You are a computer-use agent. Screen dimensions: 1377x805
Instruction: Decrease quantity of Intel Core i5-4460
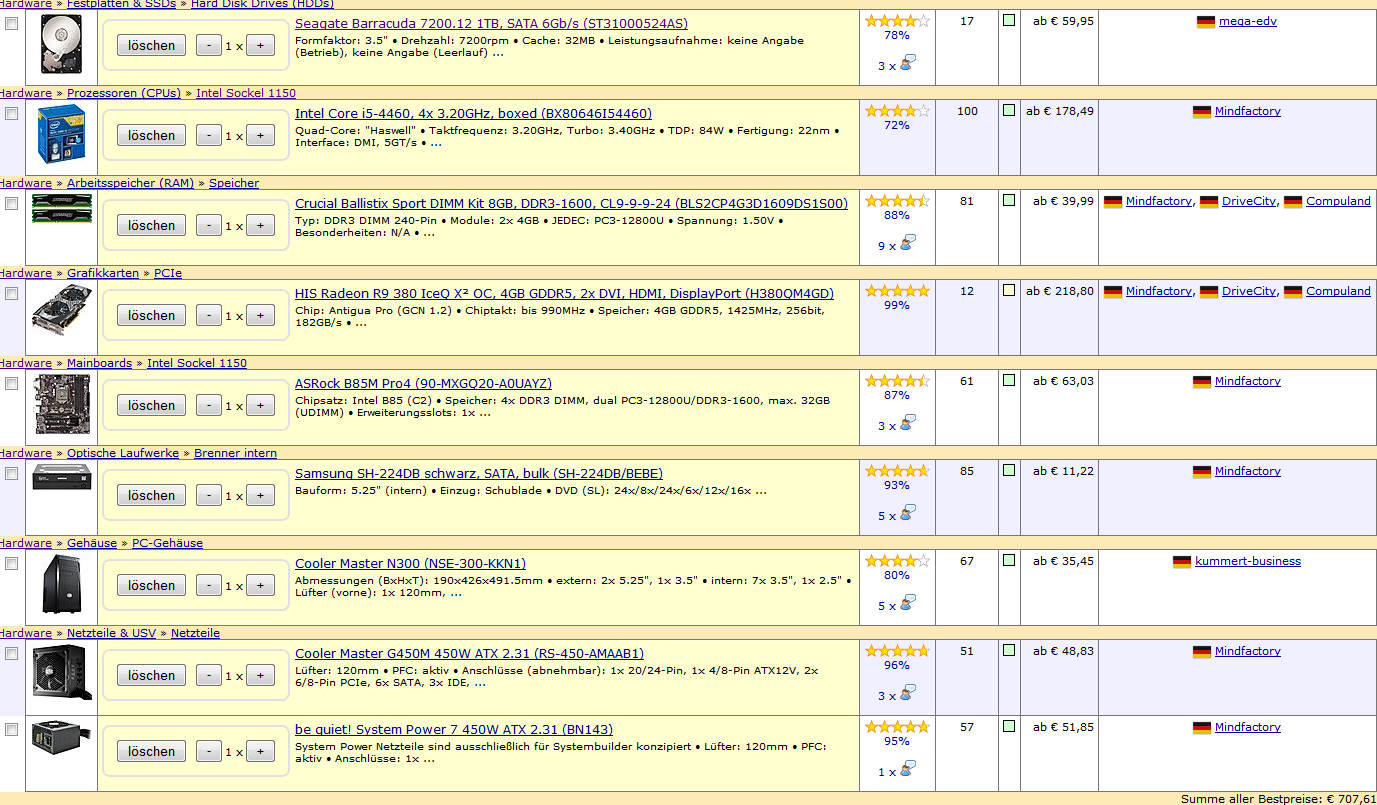[x=208, y=135]
